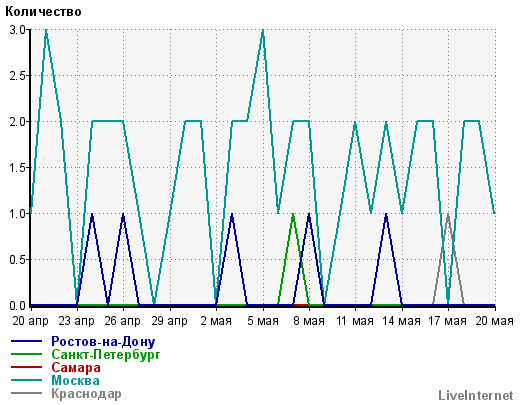Select the Москва legend entry

(75, 381)
